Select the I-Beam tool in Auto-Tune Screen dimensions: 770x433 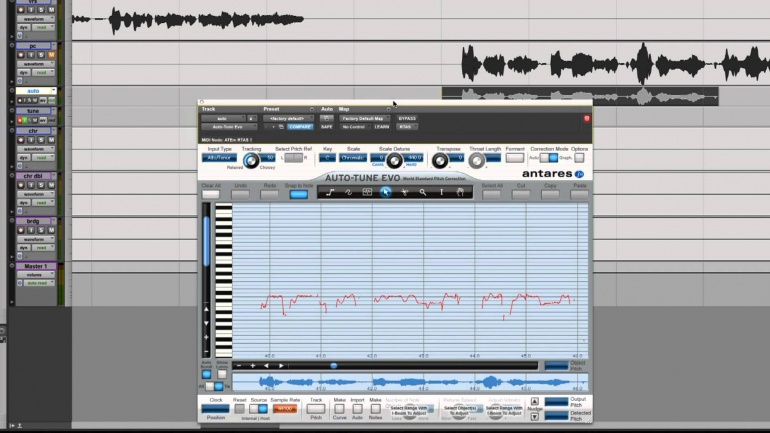pos(441,192)
